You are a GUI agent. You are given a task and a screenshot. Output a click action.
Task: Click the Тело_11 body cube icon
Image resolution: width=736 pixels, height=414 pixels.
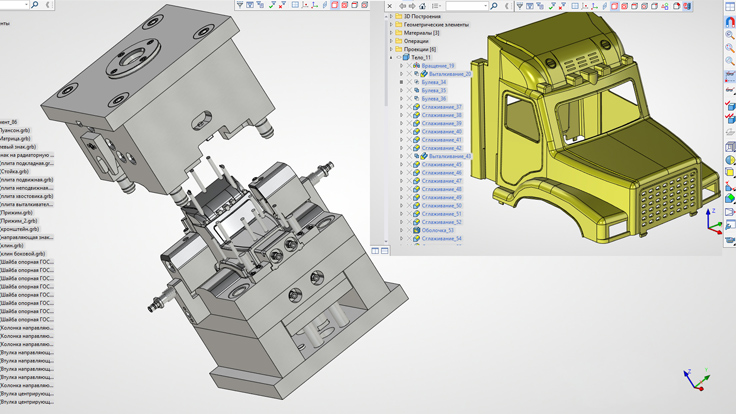[406, 57]
